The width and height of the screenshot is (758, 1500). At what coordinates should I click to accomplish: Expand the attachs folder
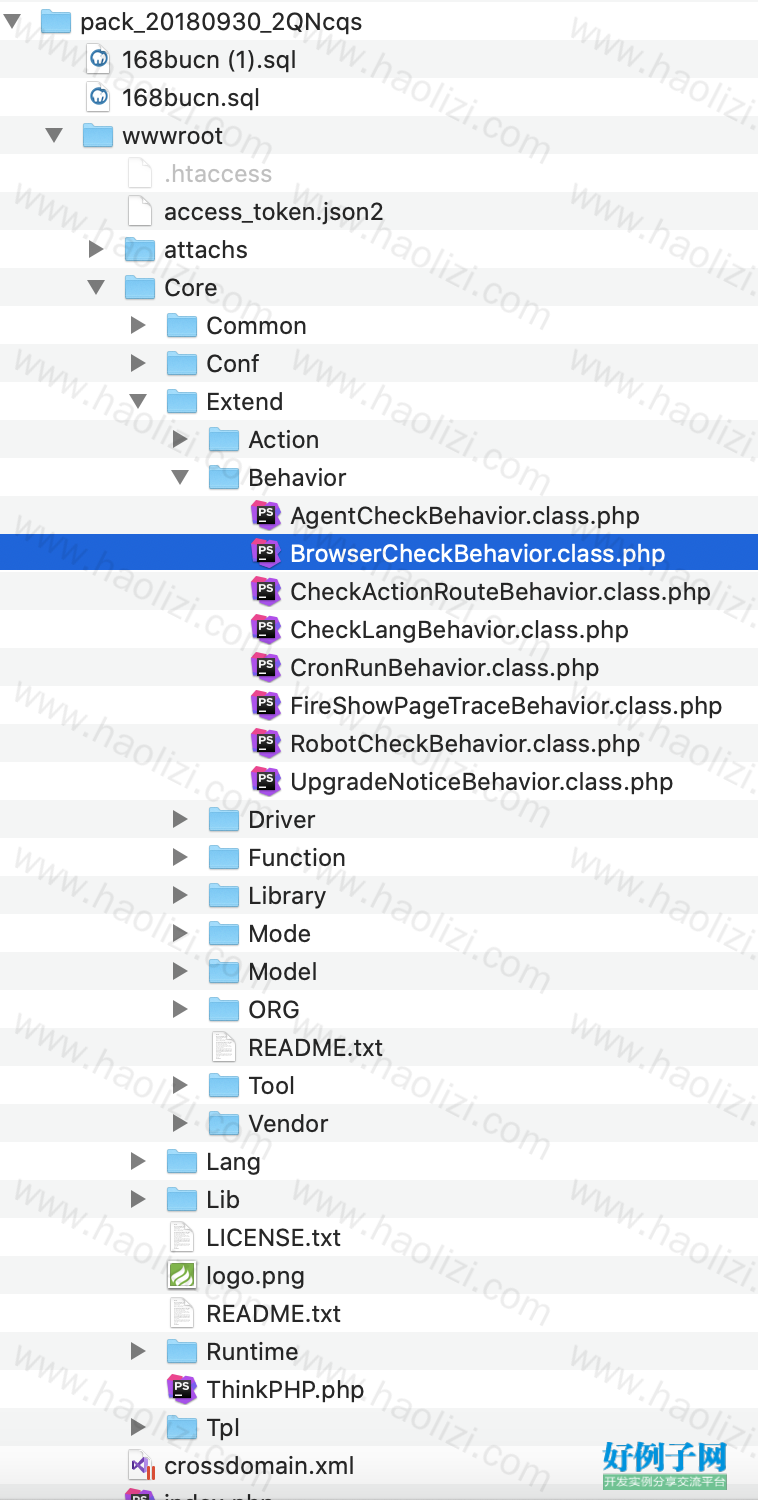[x=96, y=249]
